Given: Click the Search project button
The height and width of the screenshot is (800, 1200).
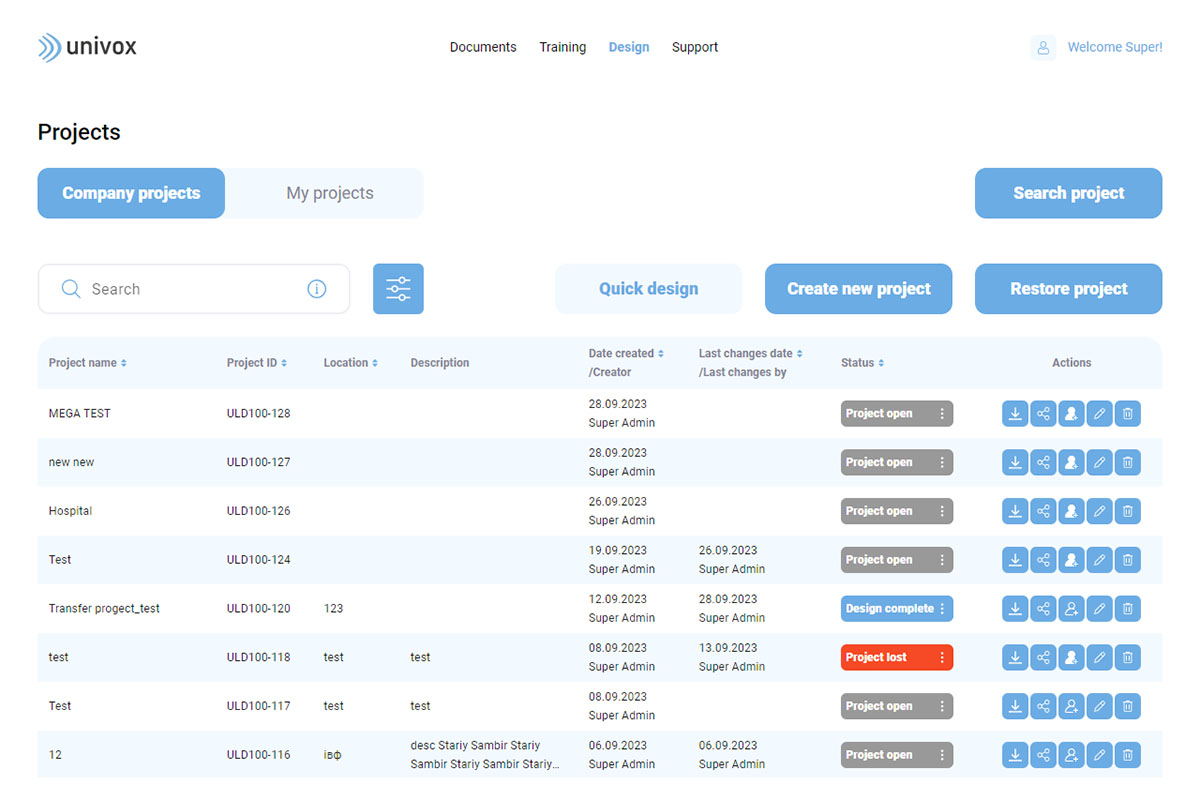Looking at the screenshot, I should (x=1069, y=193).
